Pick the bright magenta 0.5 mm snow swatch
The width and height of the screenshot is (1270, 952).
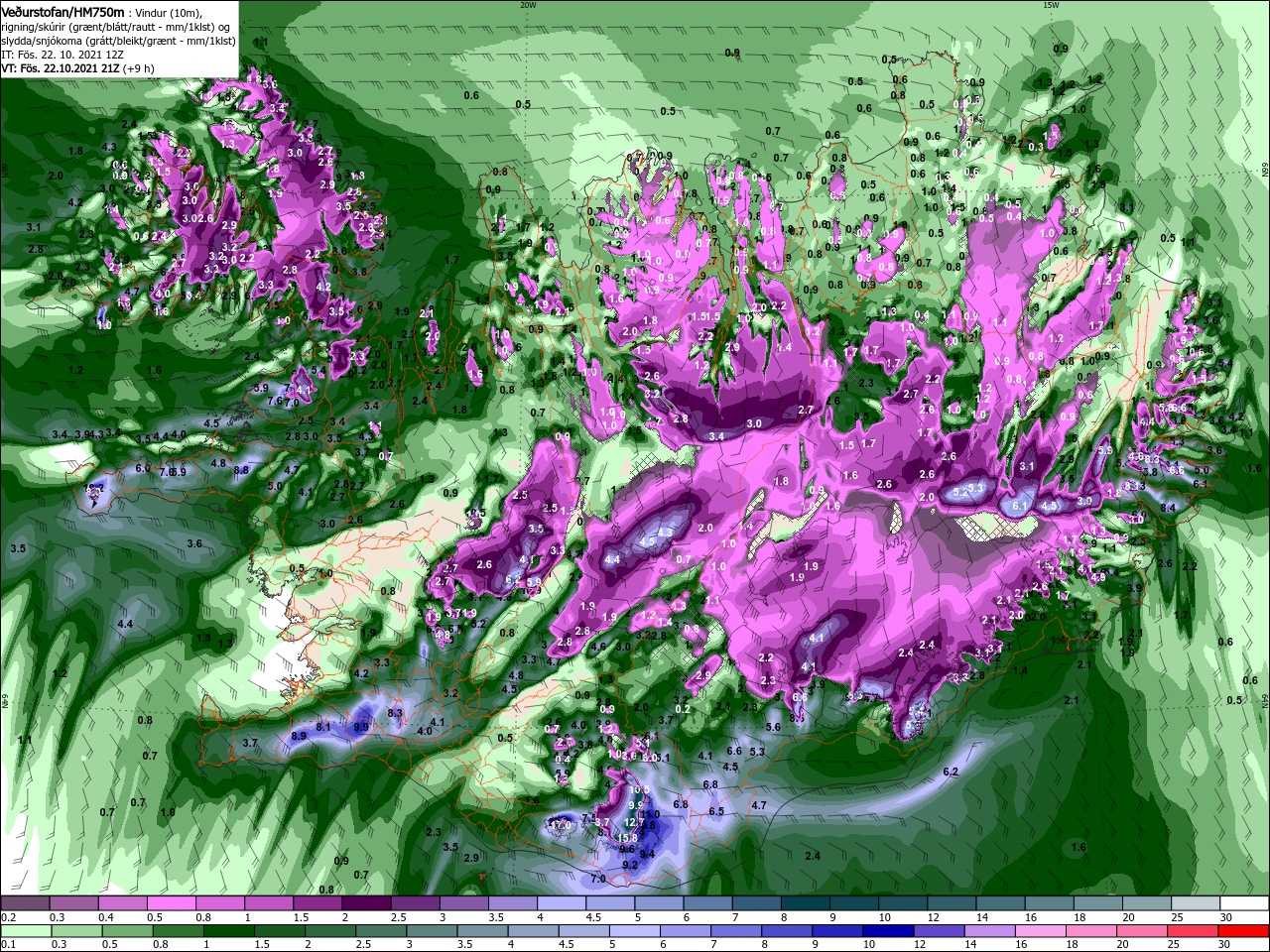tap(171, 903)
